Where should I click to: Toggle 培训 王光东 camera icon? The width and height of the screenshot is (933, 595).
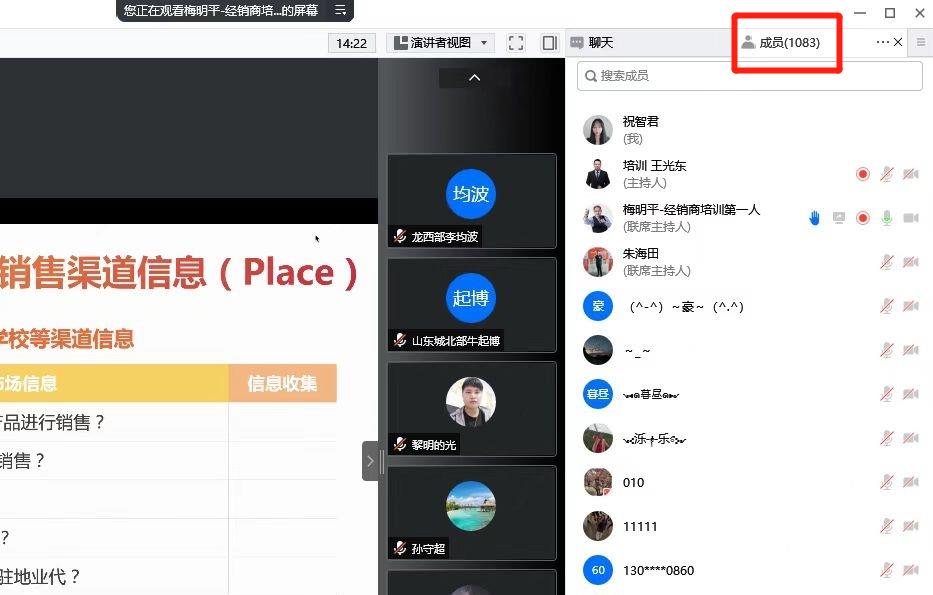[910, 174]
